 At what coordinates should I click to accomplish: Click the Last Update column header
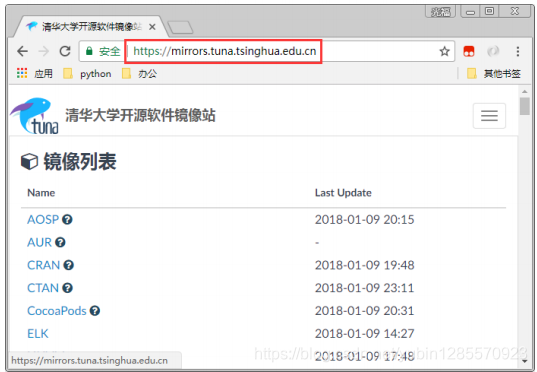click(x=343, y=193)
